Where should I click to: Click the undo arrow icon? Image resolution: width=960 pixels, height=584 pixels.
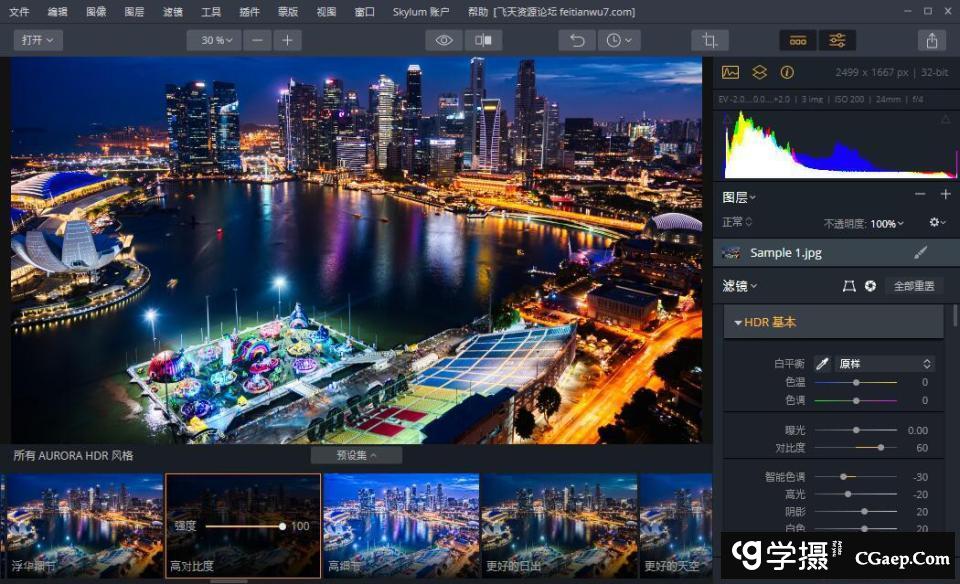pyautogui.click(x=577, y=40)
